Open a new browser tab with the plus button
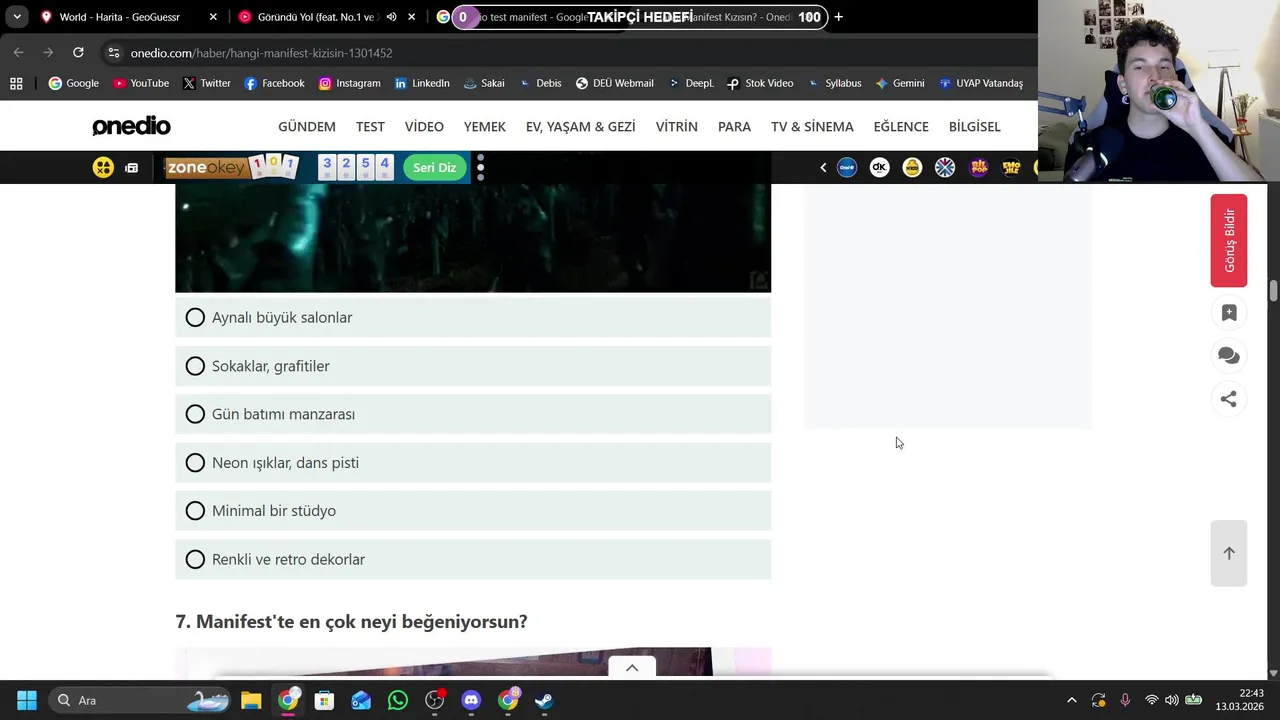 pos(838,17)
